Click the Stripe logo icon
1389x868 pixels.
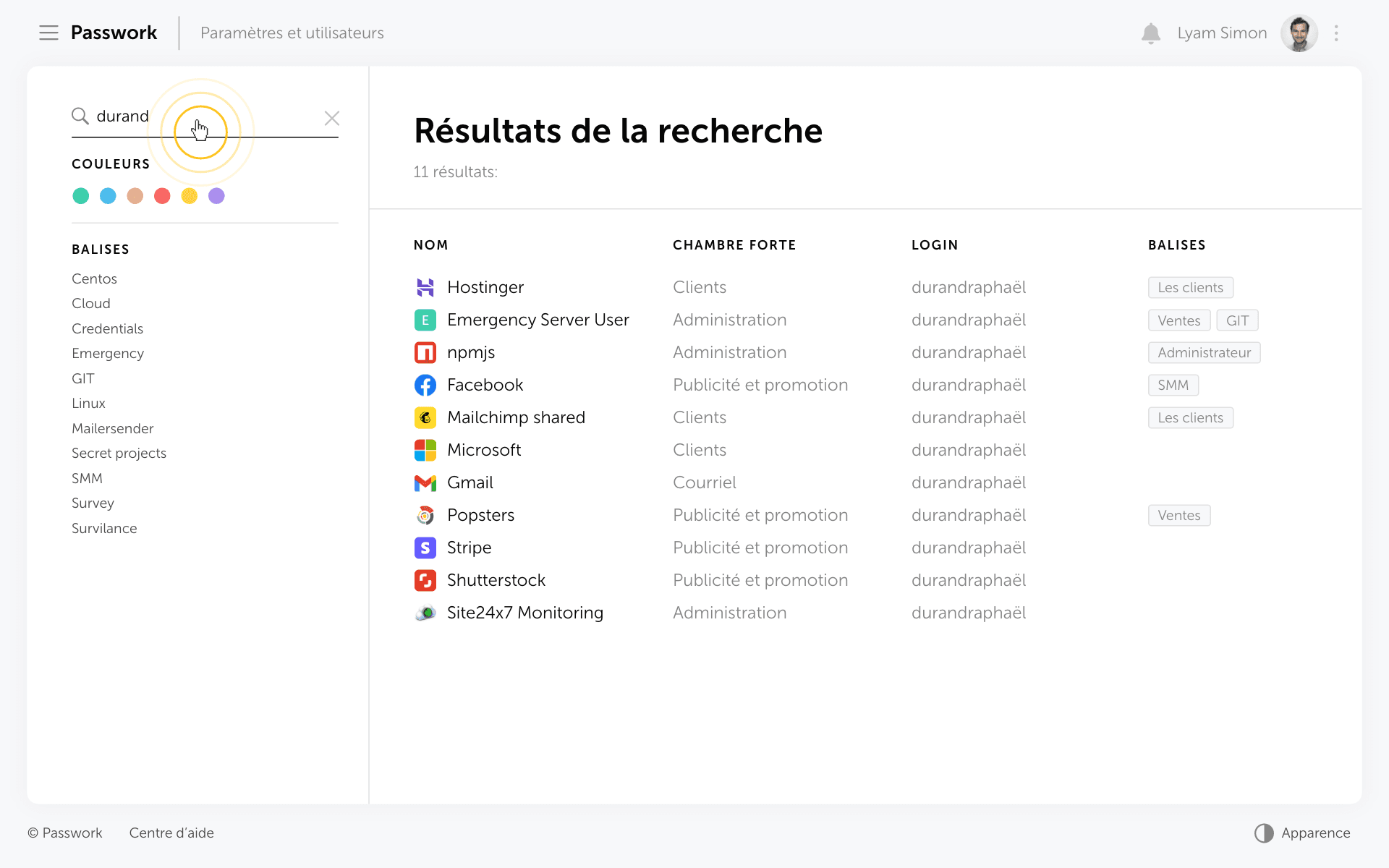coord(425,548)
